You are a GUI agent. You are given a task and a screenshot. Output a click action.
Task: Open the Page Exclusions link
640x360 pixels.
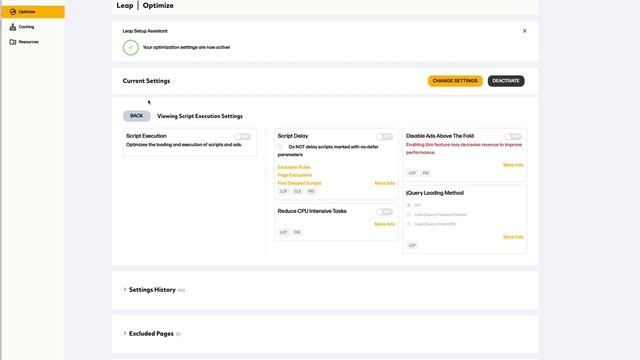tap(295, 175)
